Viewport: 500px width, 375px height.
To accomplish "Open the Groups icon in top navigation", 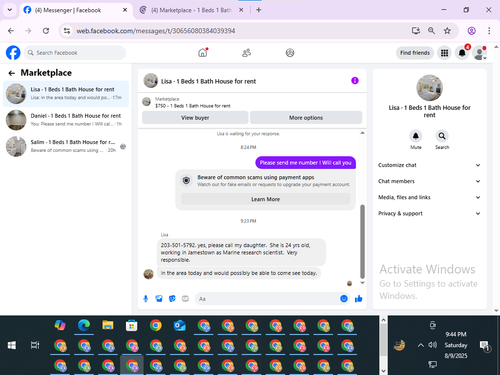I will point(290,53).
